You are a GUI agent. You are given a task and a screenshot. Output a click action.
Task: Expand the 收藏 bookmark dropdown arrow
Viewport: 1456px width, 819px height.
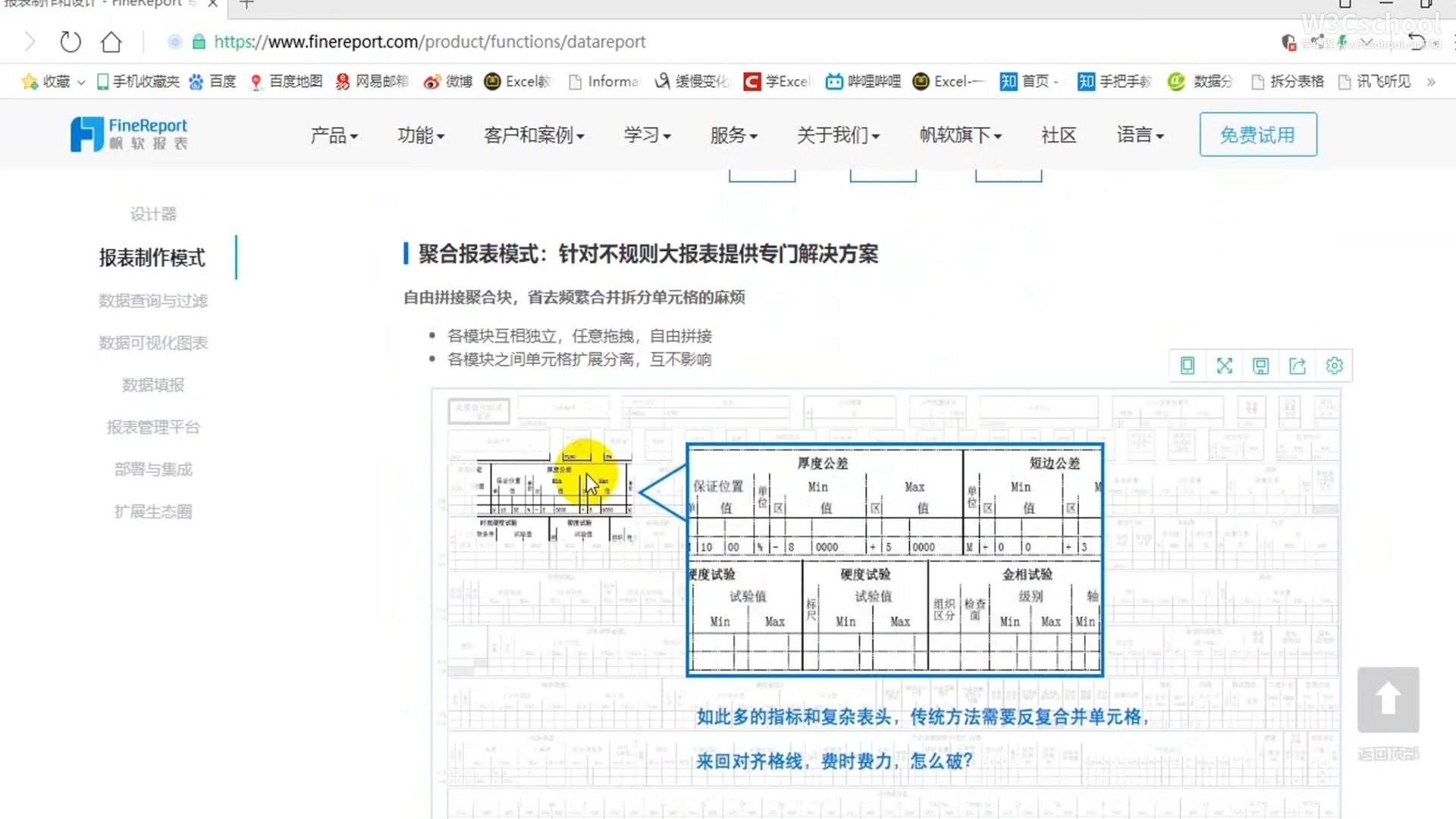81,82
